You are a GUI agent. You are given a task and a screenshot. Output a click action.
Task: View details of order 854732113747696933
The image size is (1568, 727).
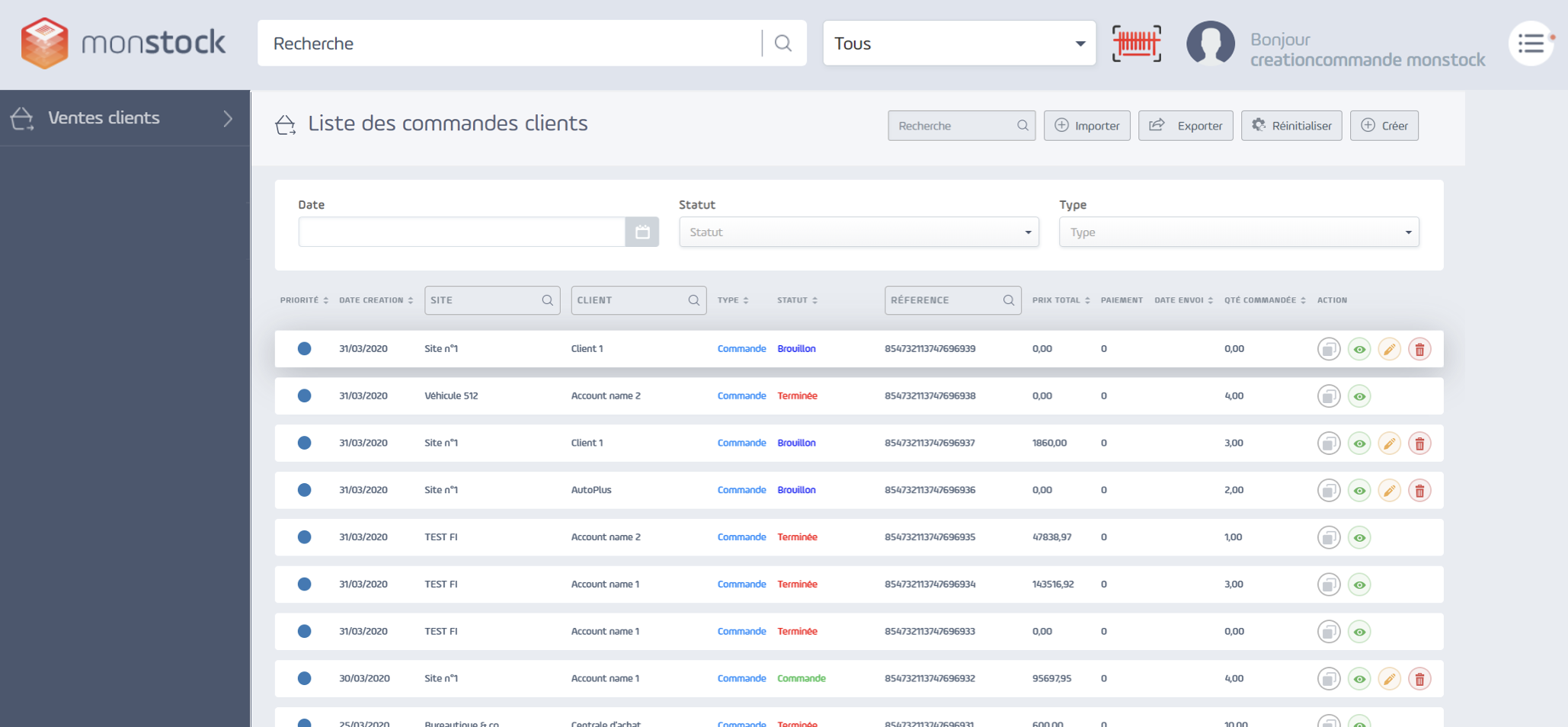pos(1359,632)
